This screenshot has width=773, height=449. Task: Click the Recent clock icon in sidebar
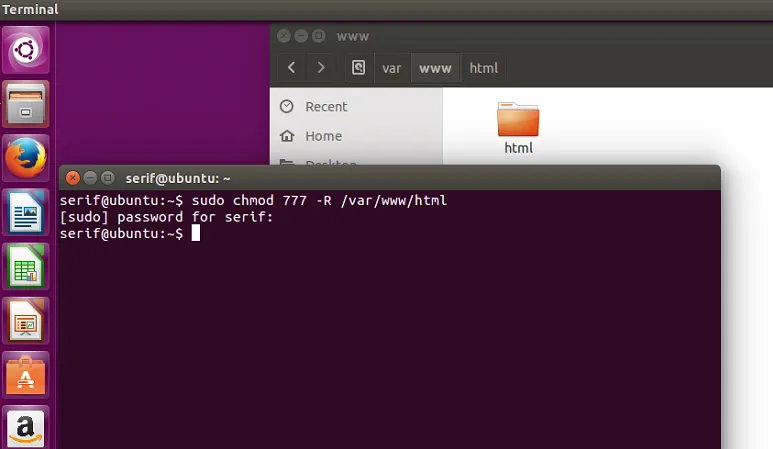click(x=286, y=106)
